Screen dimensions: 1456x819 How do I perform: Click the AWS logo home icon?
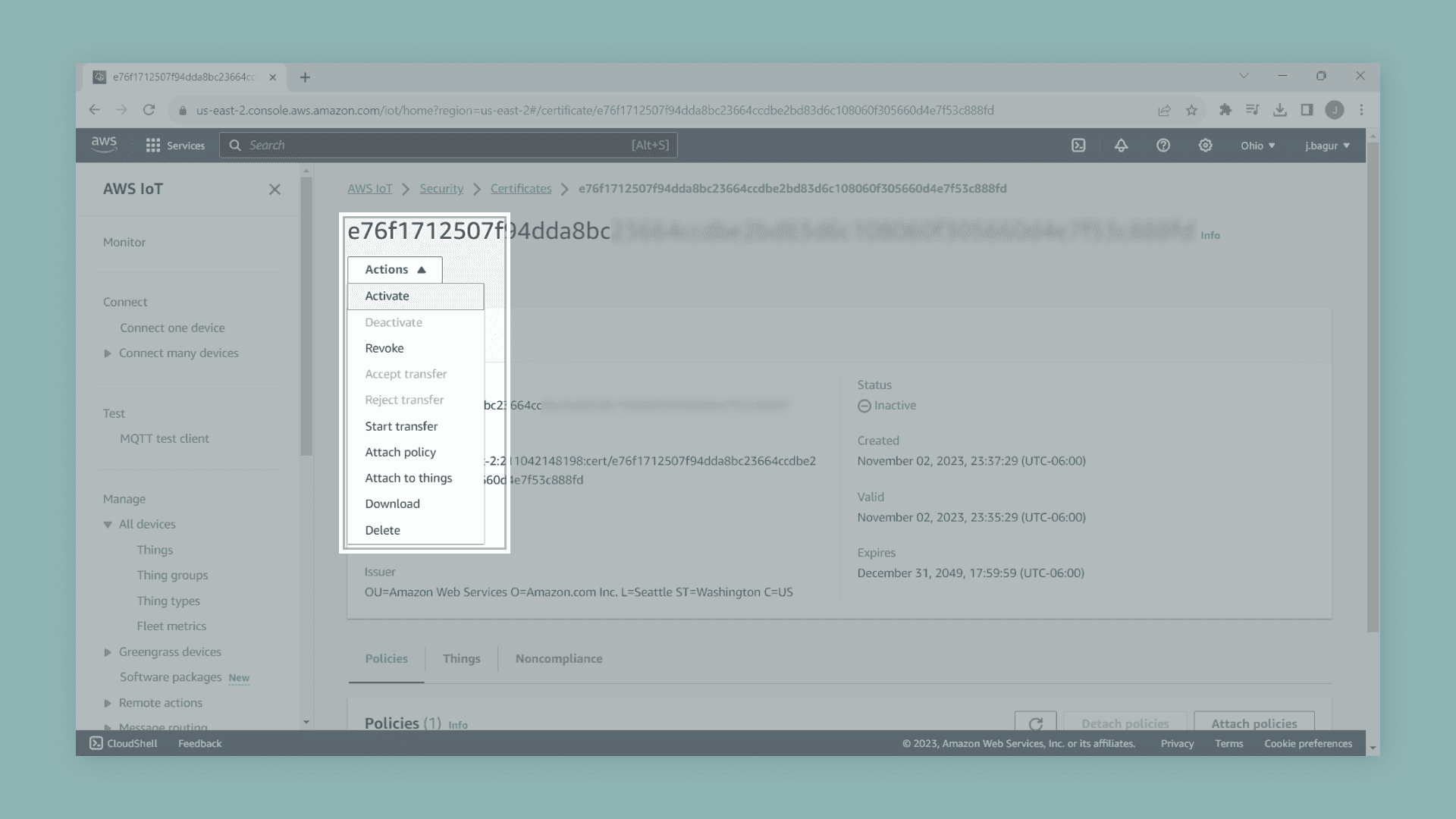pyautogui.click(x=104, y=145)
